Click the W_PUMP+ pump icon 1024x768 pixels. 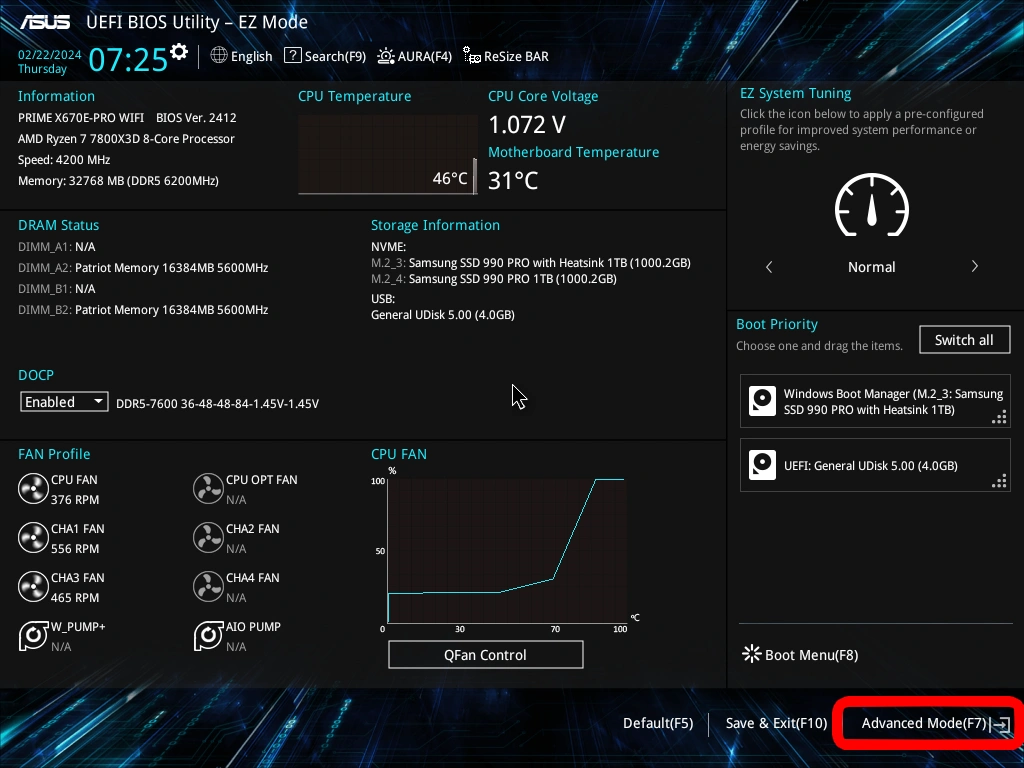(33, 635)
